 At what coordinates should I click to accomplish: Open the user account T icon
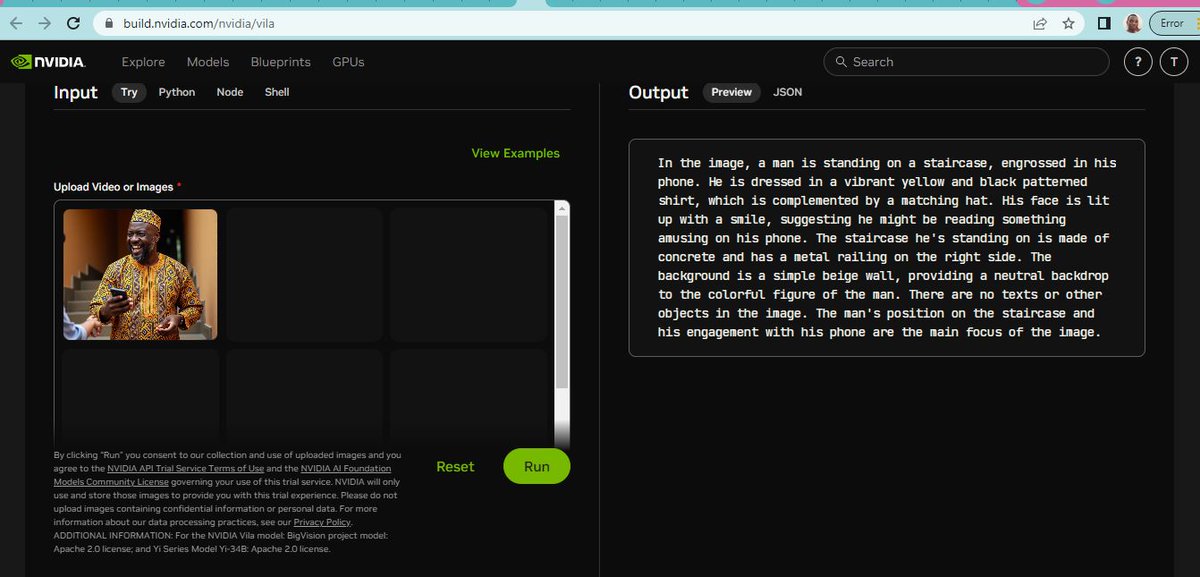[1173, 62]
